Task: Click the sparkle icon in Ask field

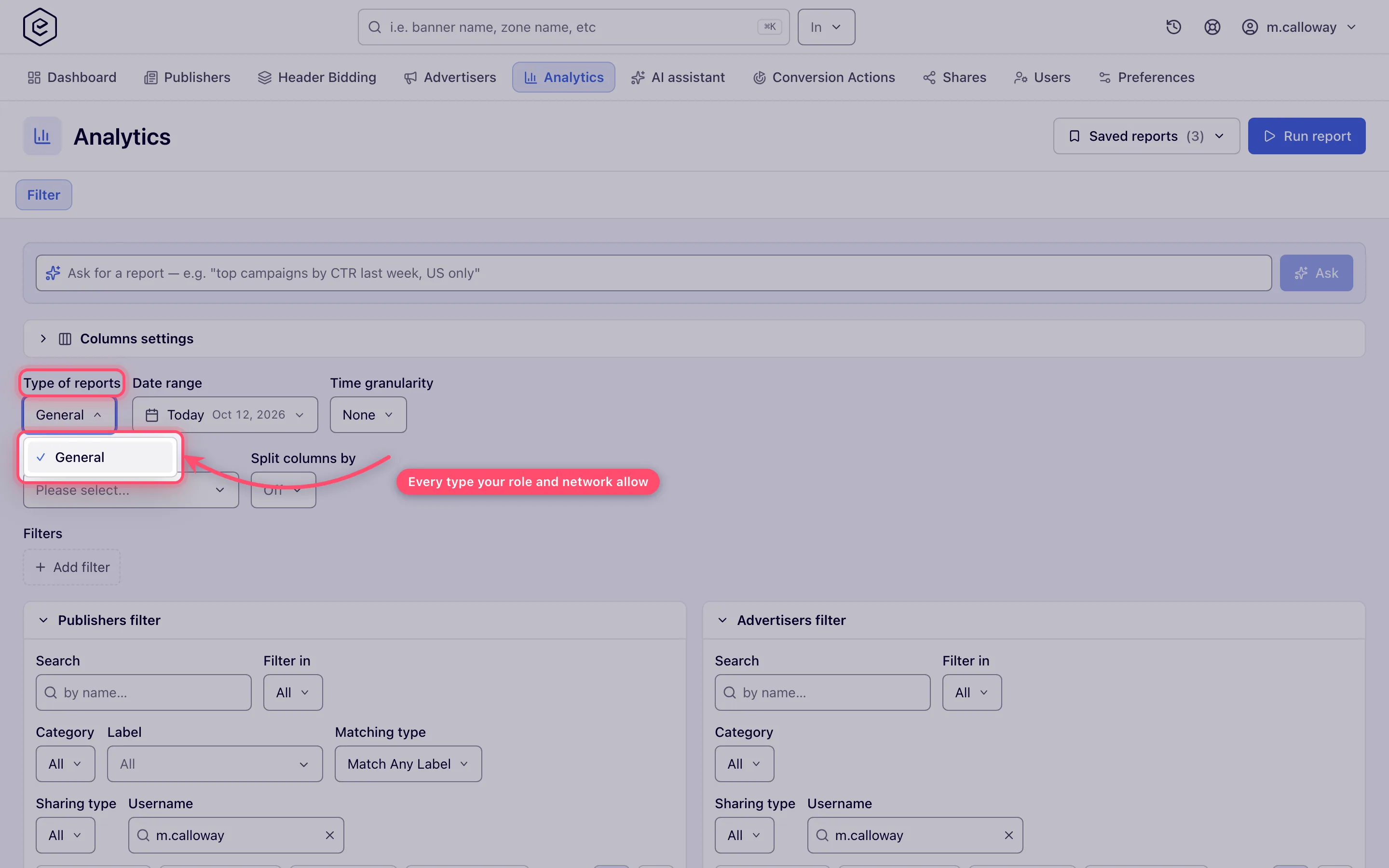Action: click(53, 272)
